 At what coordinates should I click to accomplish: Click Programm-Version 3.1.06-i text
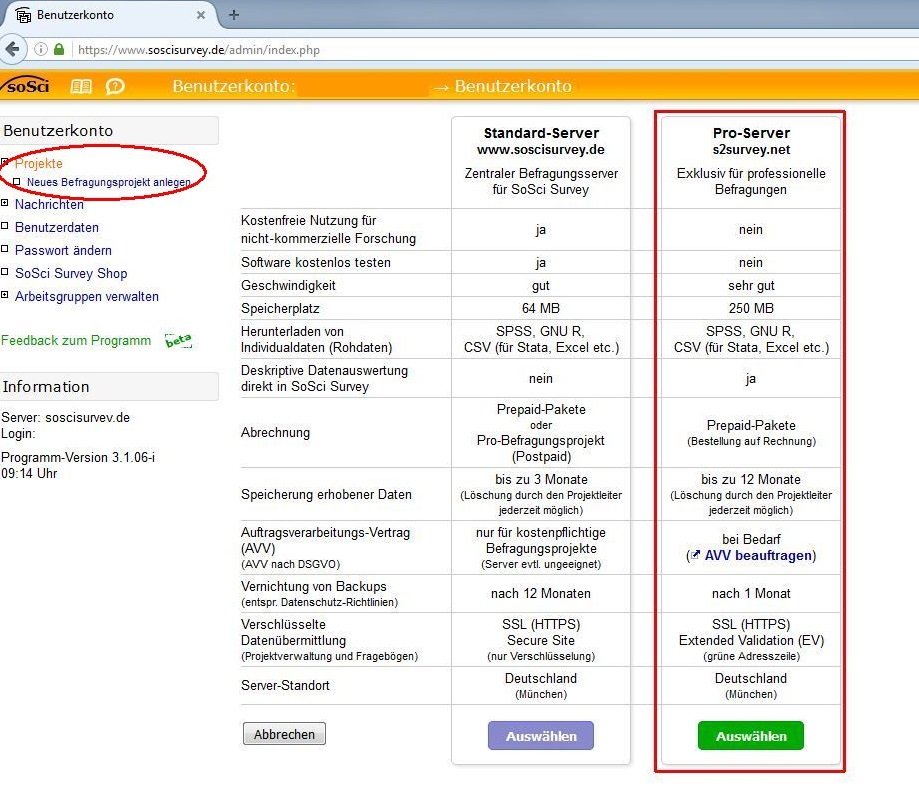(x=78, y=457)
